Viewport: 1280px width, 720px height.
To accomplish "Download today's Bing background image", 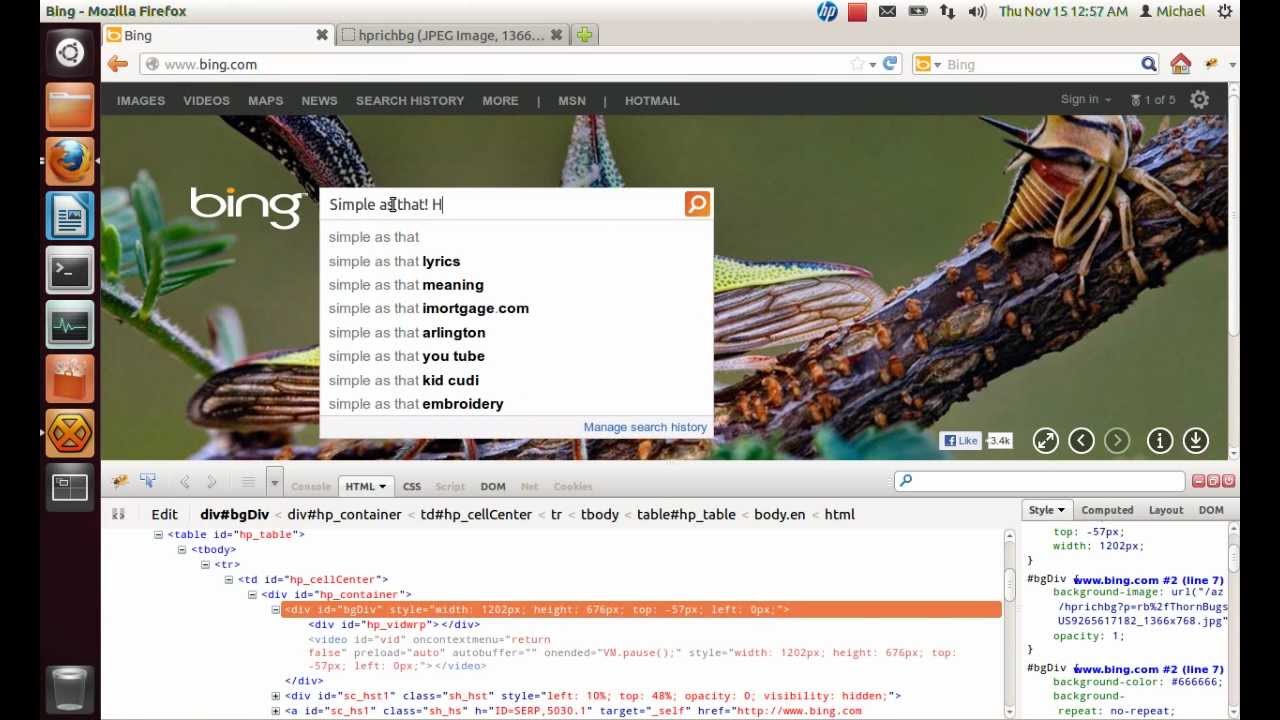I will click(x=1195, y=440).
